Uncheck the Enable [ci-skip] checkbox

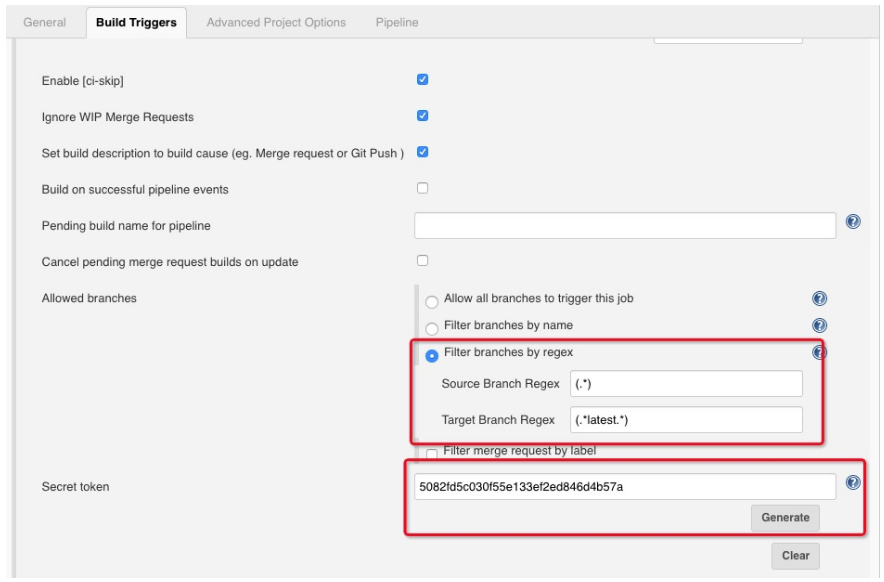(x=422, y=80)
